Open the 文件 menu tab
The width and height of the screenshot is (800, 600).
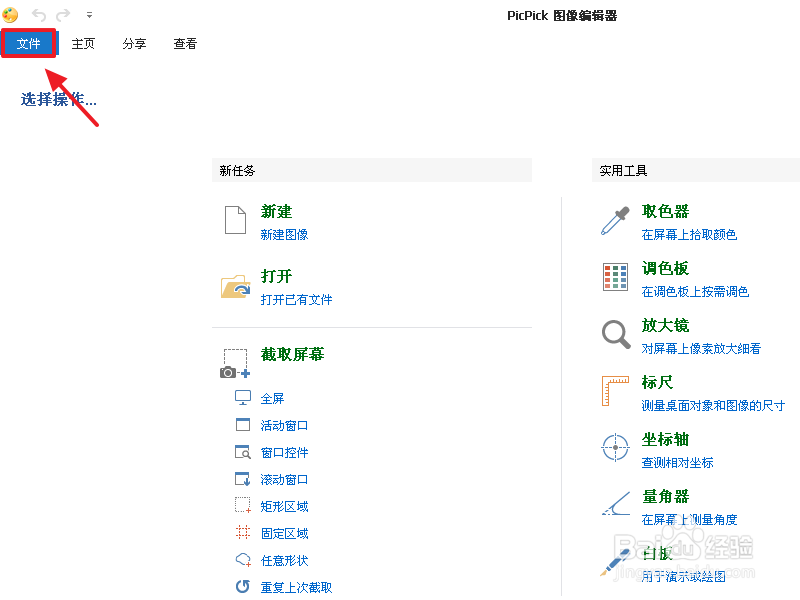coord(28,44)
